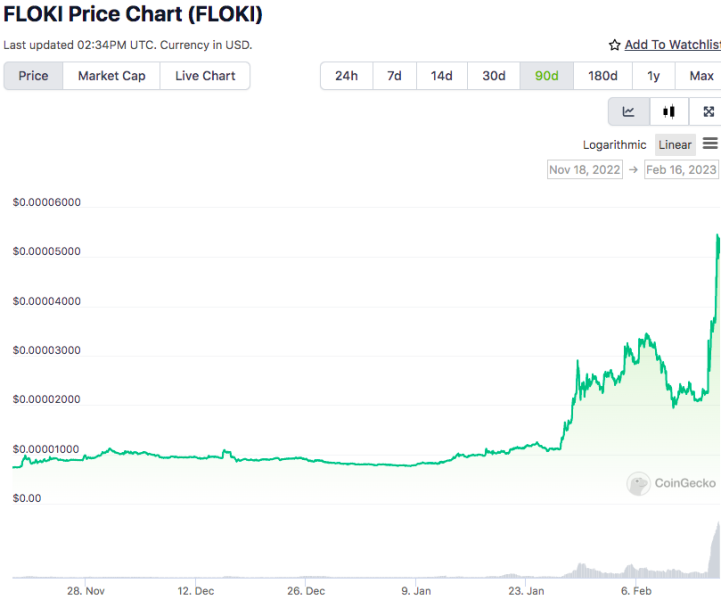Click the $0.00004000 axis label

(x=46, y=301)
